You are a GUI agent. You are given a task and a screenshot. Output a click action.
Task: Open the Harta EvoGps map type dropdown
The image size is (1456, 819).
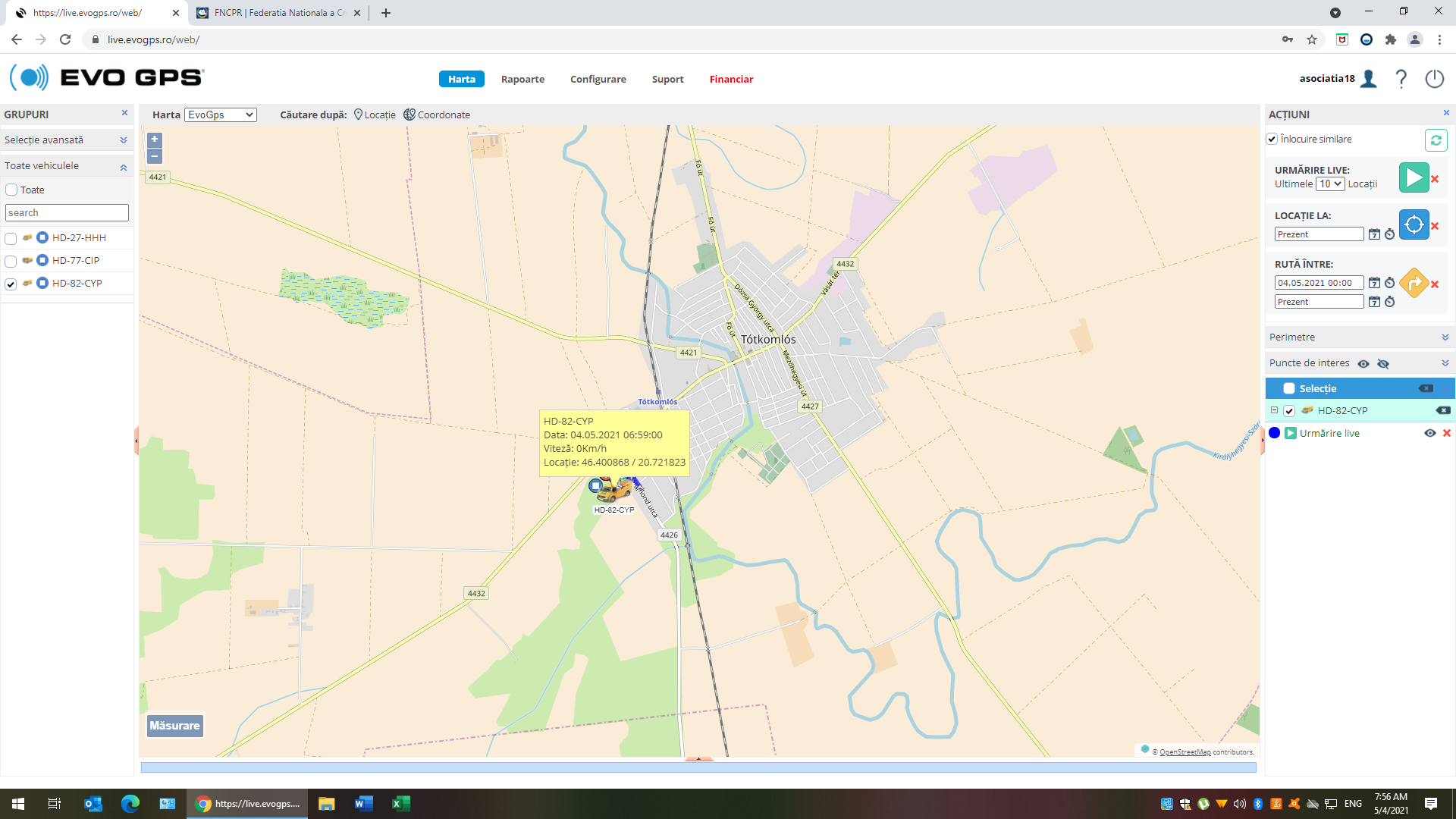point(221,115)
